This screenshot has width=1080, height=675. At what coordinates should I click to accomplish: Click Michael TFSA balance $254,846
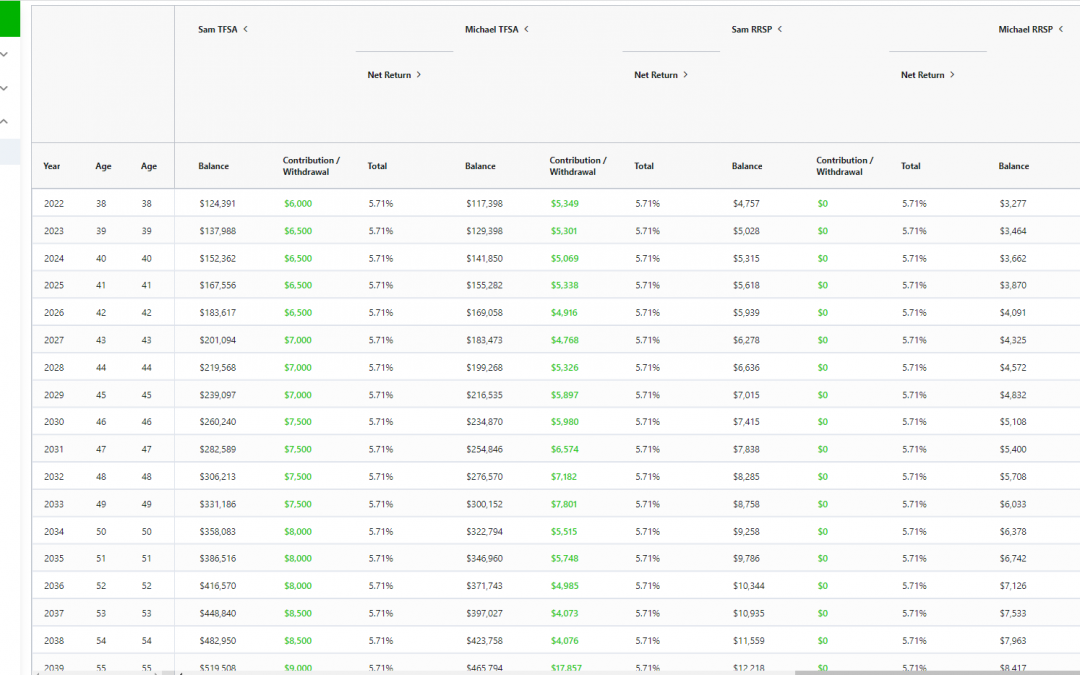click(x=484, y=449)
